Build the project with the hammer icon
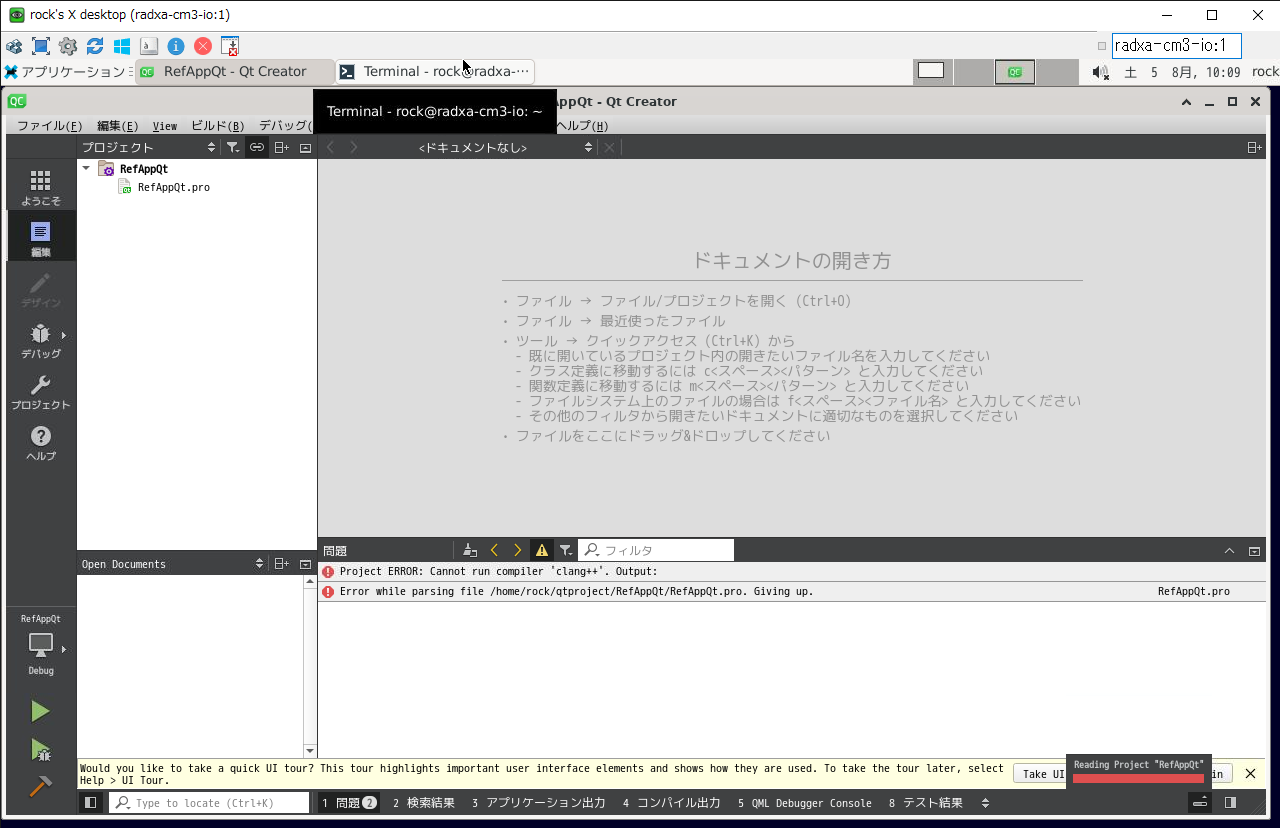Image resolution: width=1280 pixels, height=828 pixels. point(40,786)
